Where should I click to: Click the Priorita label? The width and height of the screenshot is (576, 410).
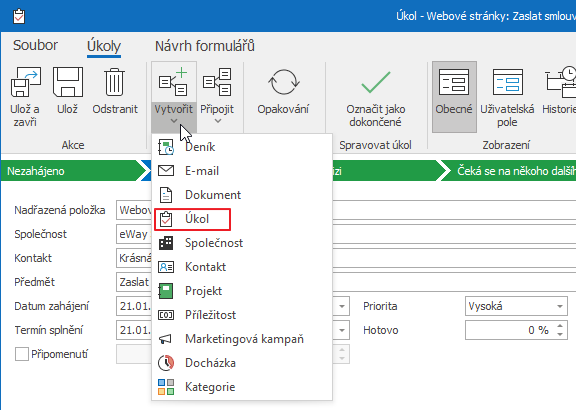tap(380, 306)
